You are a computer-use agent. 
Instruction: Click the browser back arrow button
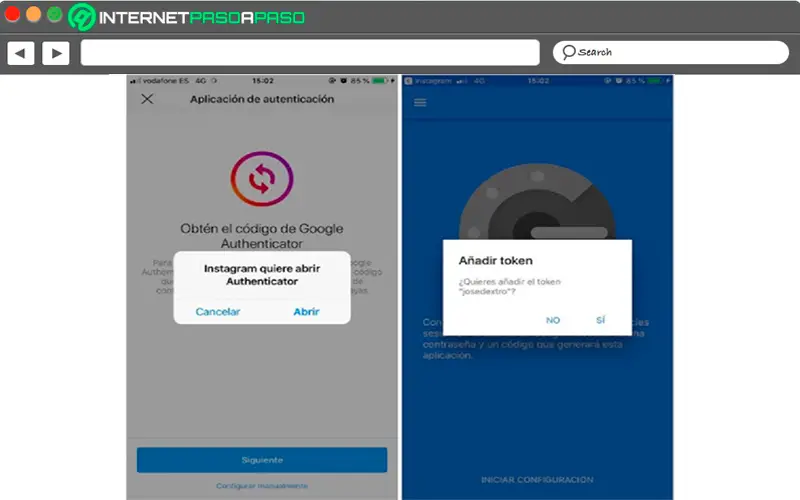(x=21, y=53)
